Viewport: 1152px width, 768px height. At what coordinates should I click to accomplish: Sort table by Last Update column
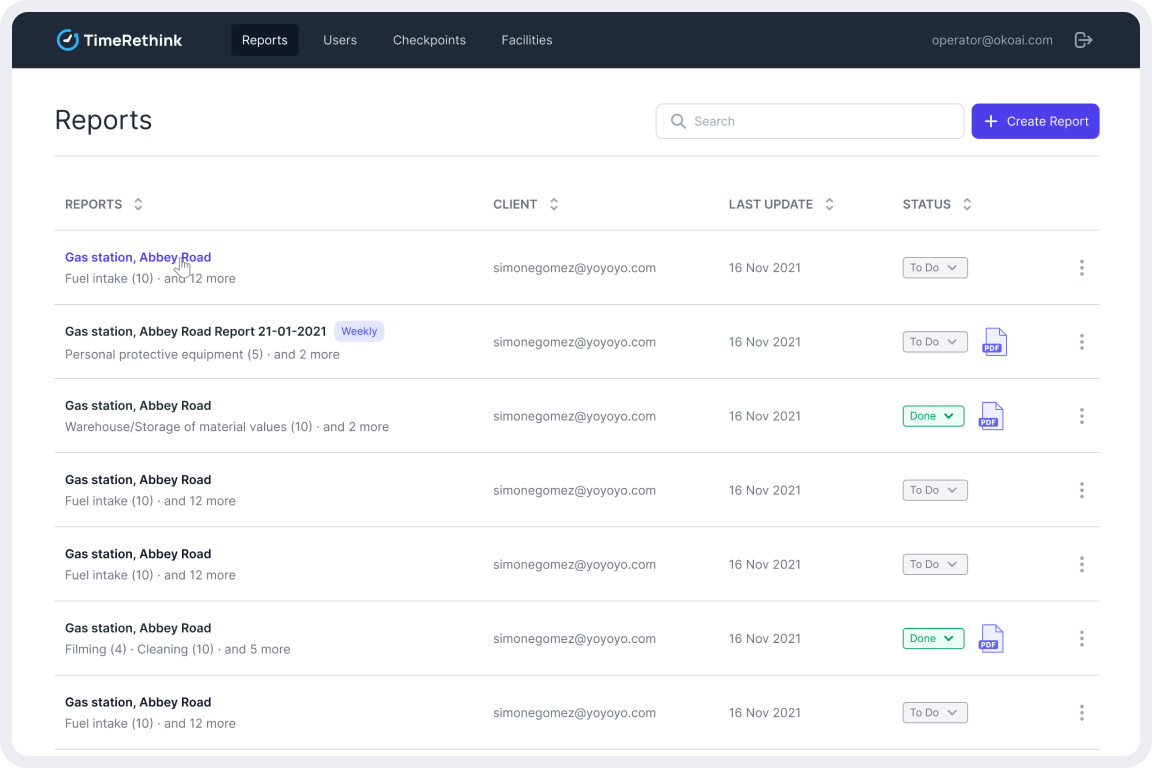(x=829, y=204)
